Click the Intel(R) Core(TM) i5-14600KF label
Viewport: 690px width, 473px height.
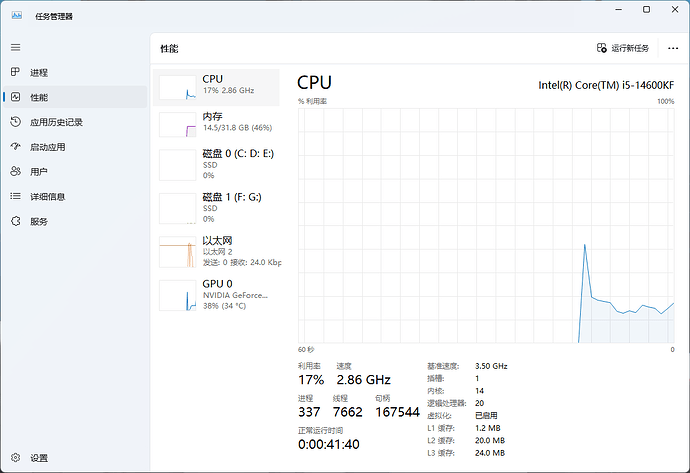pyautogui.click(x=606, y=85)
